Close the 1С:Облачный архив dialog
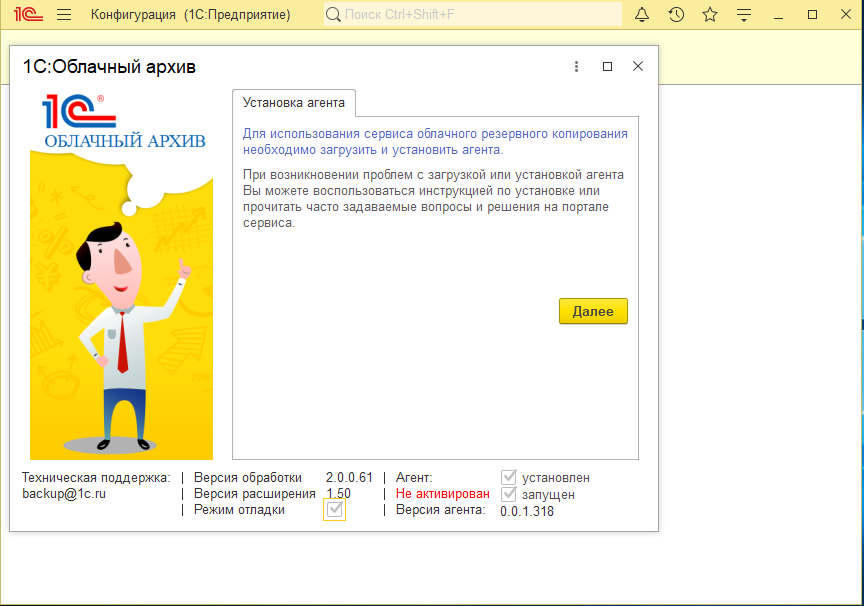864x606 pixels. pyautogui.click(x=638, y=66)
